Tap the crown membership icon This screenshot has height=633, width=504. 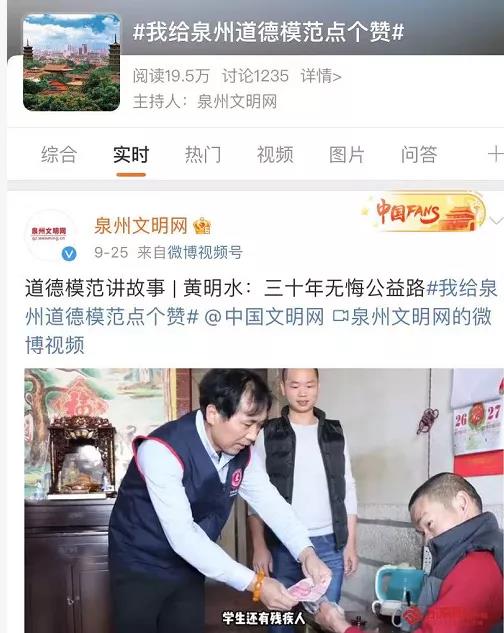[x=202, y=226]
